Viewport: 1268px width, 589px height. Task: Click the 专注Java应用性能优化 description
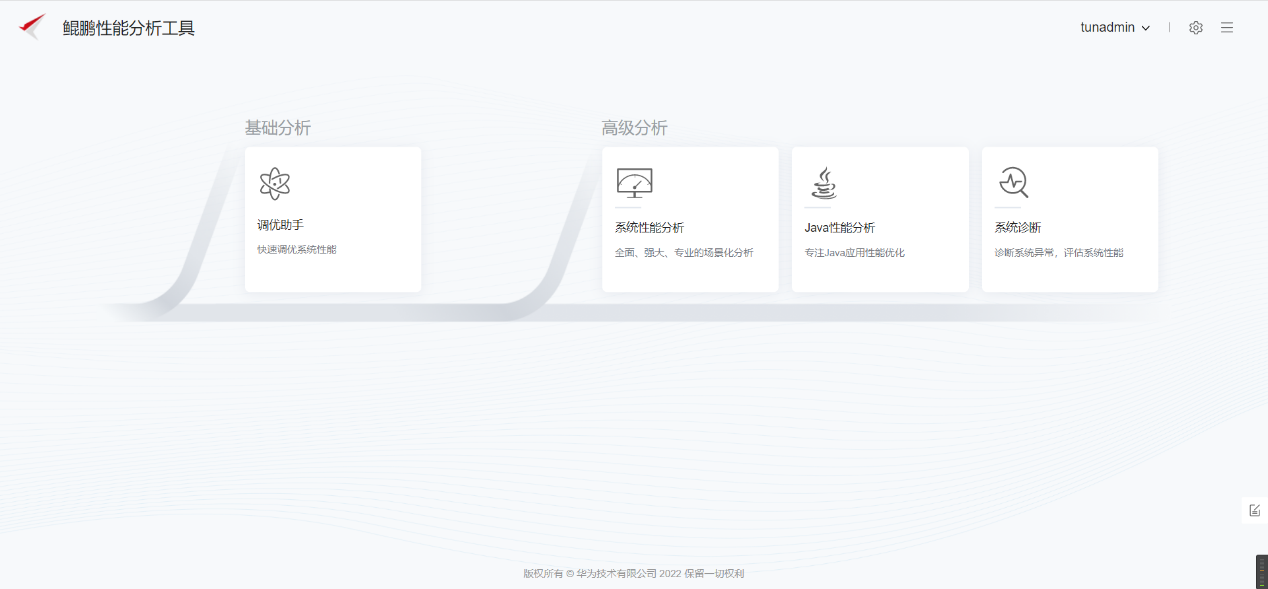[854, 253]
